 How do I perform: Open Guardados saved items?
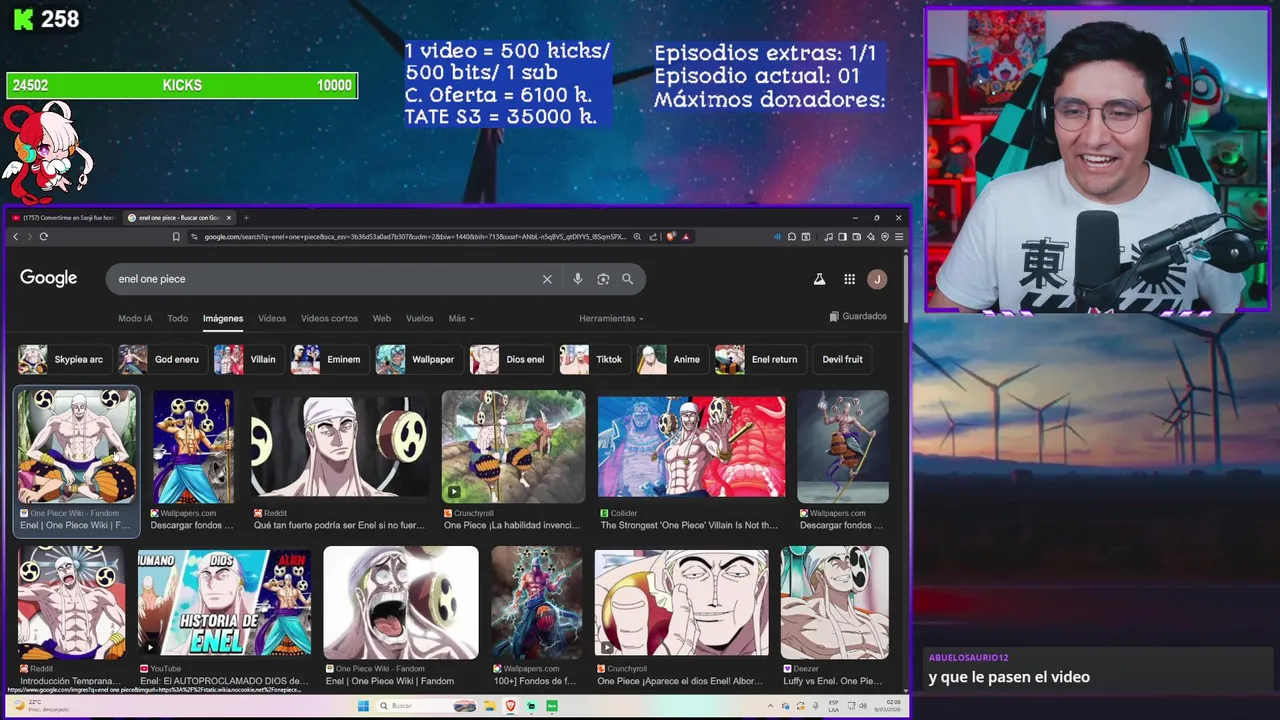858,316
